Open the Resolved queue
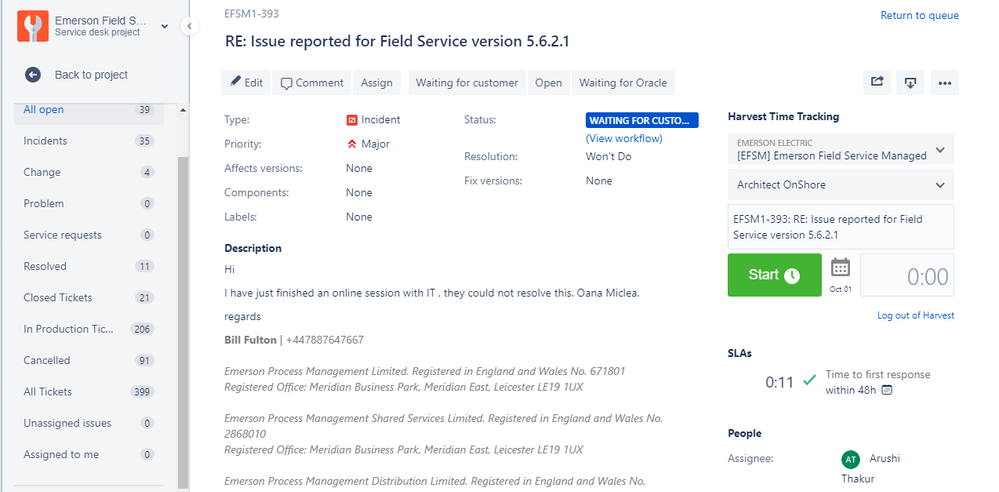The width and height of the screenshot is (999, 492). point(89,266)
